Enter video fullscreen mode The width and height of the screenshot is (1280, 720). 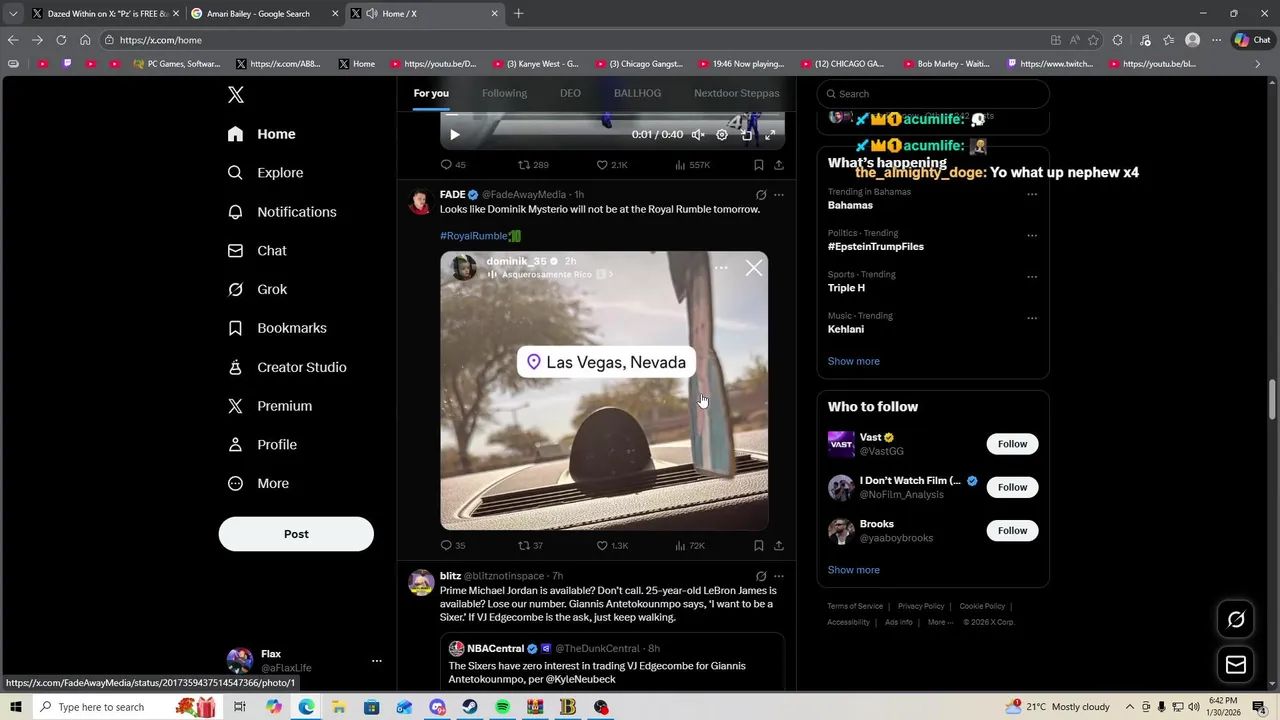770,135
